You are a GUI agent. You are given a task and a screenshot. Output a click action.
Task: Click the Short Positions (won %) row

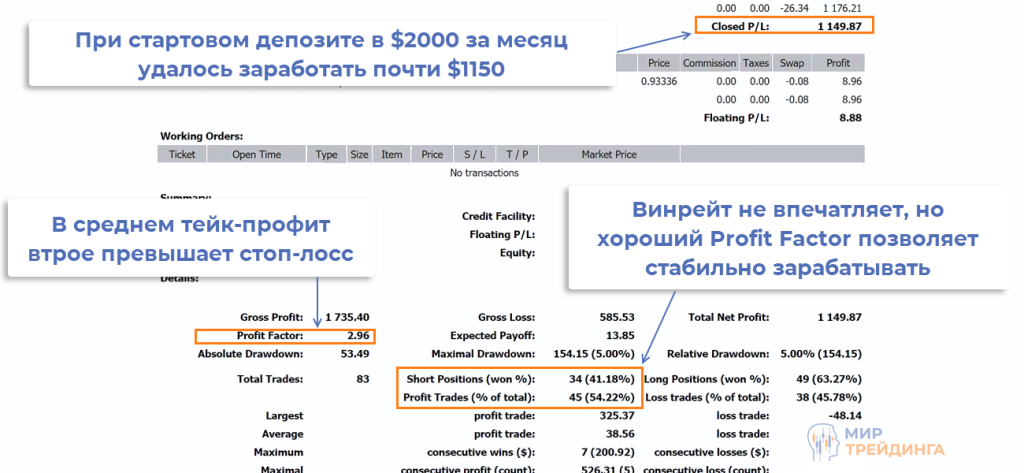point(521,380)
